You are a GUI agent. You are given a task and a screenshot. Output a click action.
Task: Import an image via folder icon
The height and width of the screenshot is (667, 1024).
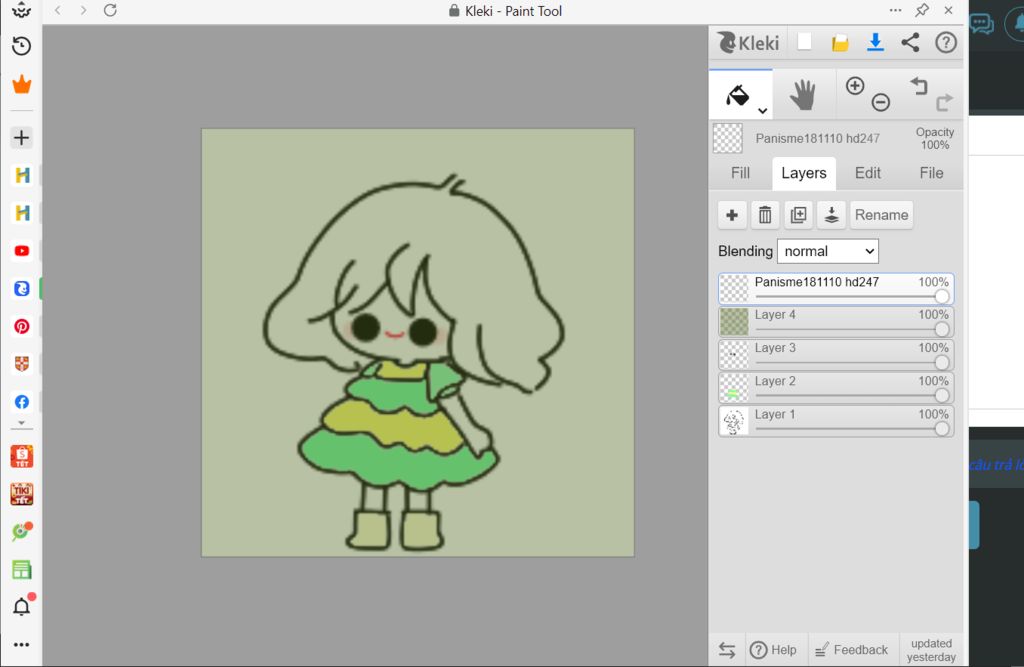point(840,43)
